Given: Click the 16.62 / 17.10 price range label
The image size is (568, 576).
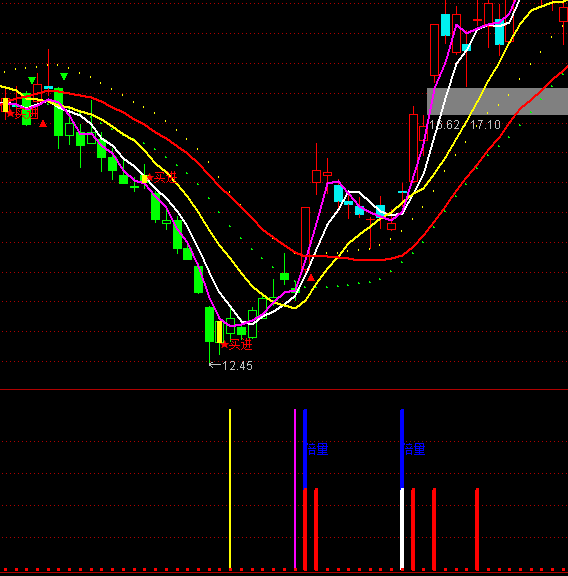Looking at the screenshot, I should (x=465, y=125).
